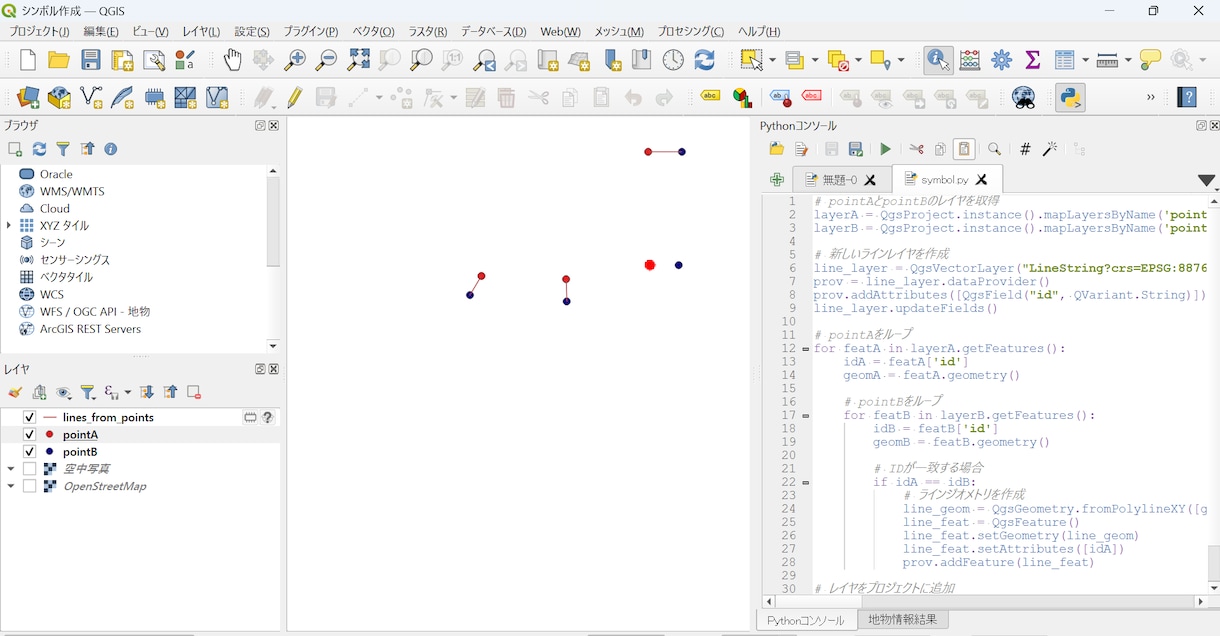Screen dimensions: 1220x636
Task: Activate the Identify Features tool
Action: [938, 60]
